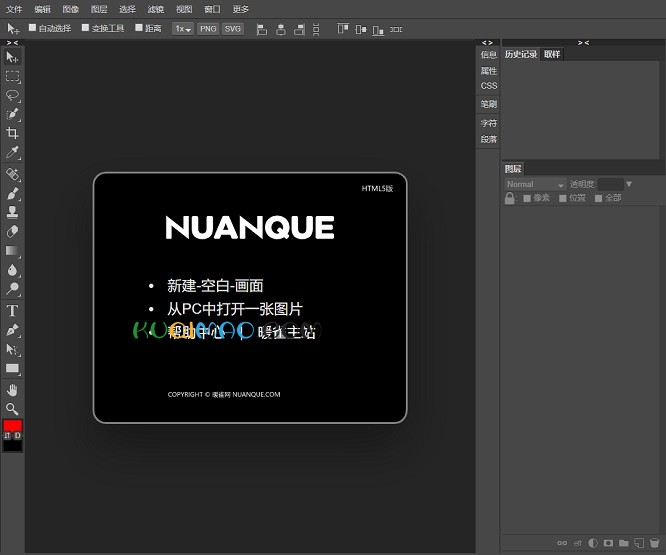Select the Brush tool
Image resolution: width=666 pixels, height=555 pixels.
coord(12,193)
